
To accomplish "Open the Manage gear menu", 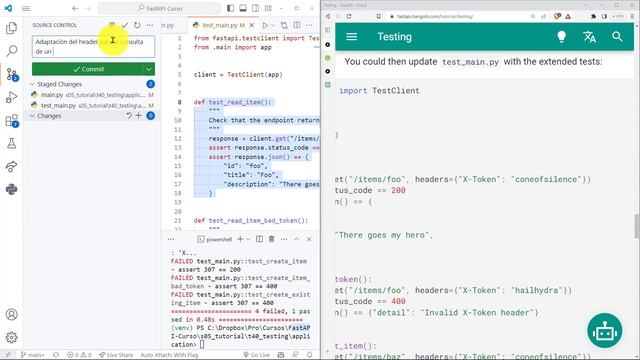I will click(11, 338).
